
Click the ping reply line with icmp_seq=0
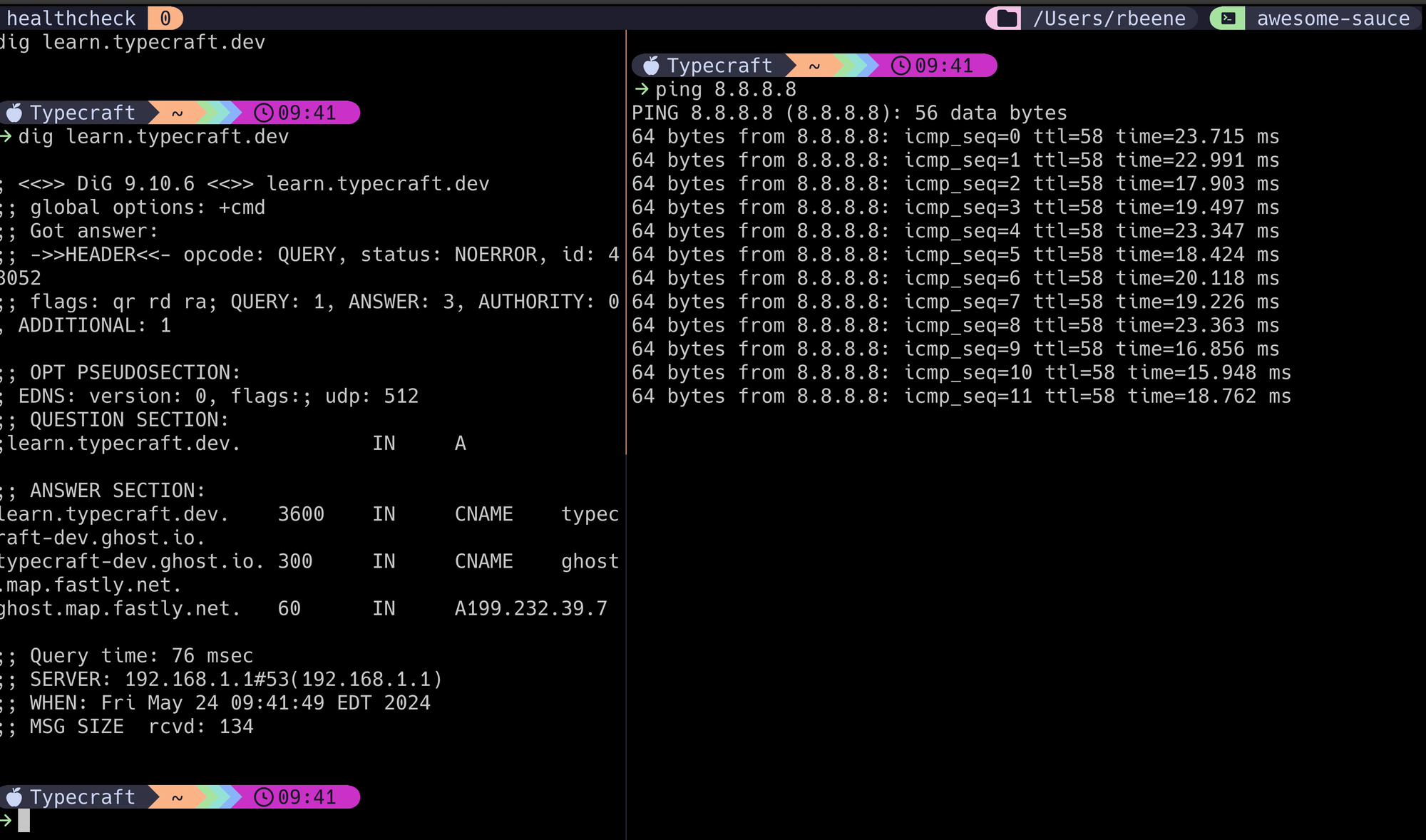(955, 136)
